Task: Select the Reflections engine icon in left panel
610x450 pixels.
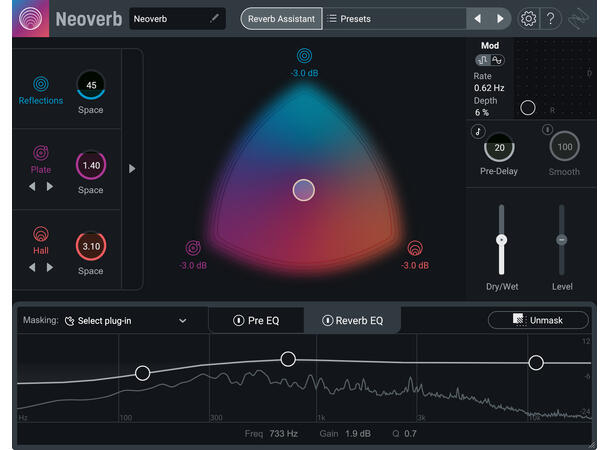Action: (x=41, y=84)
